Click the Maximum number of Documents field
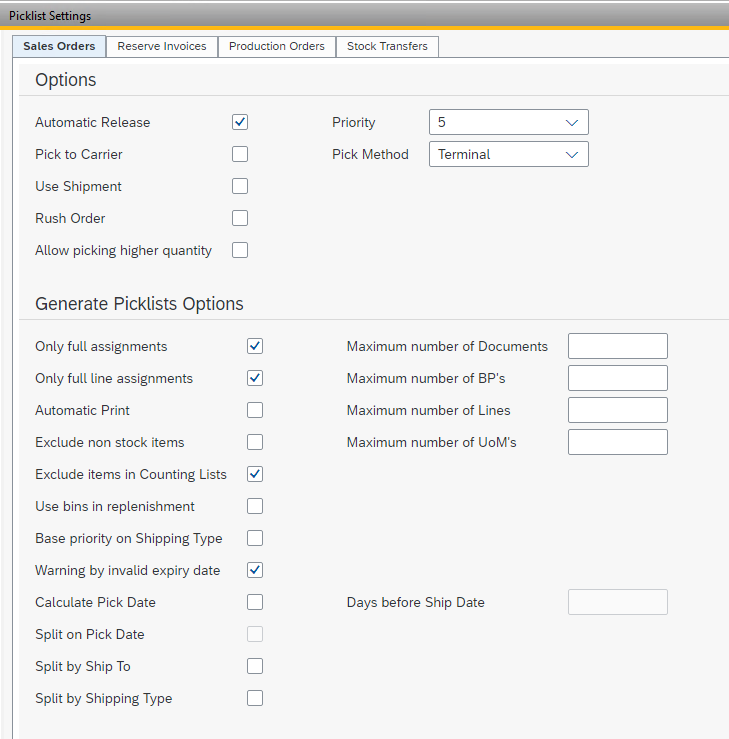Viewport: 729px width, 739px height. (617, 346)
